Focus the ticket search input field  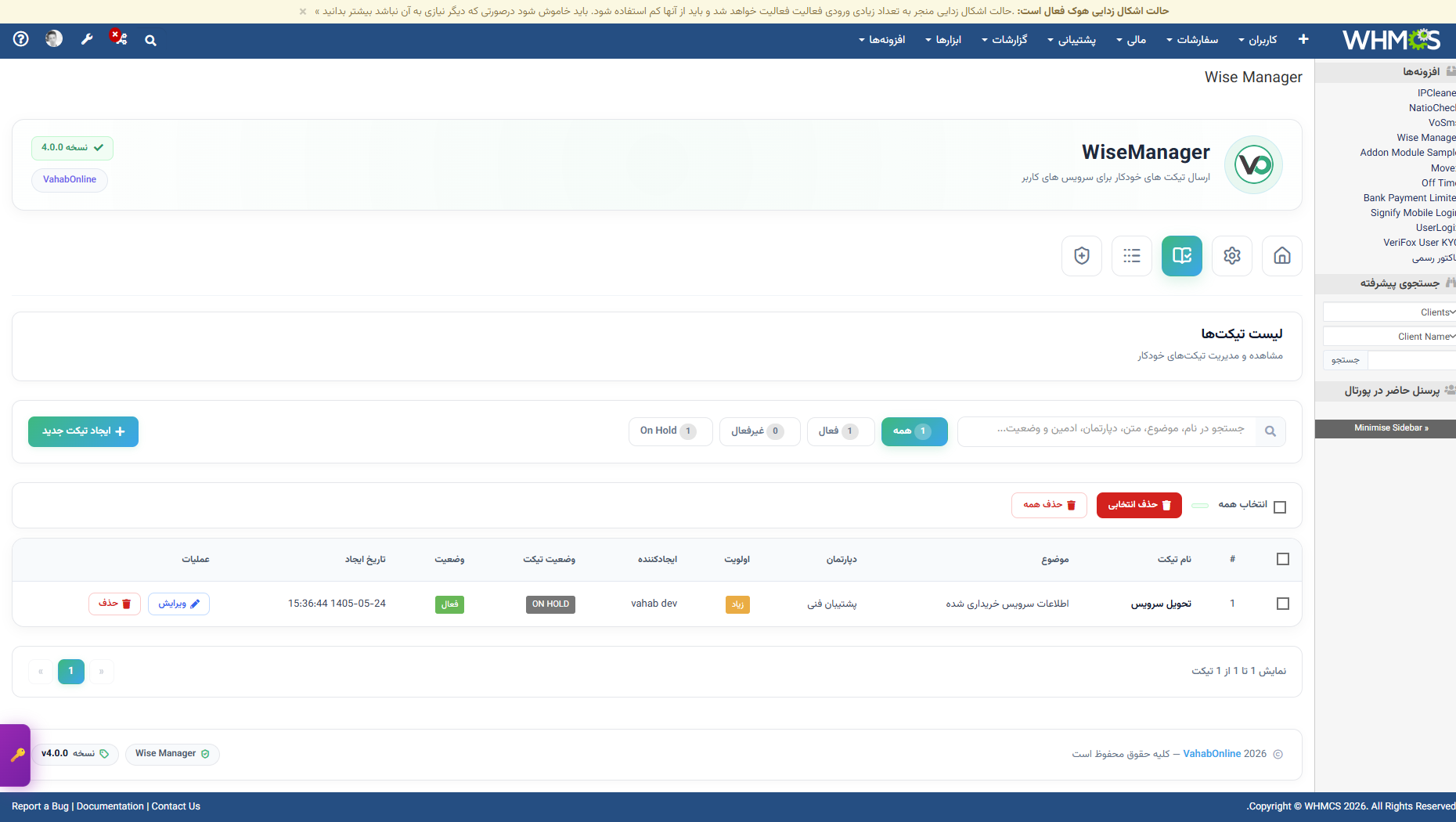point(1107,431)
